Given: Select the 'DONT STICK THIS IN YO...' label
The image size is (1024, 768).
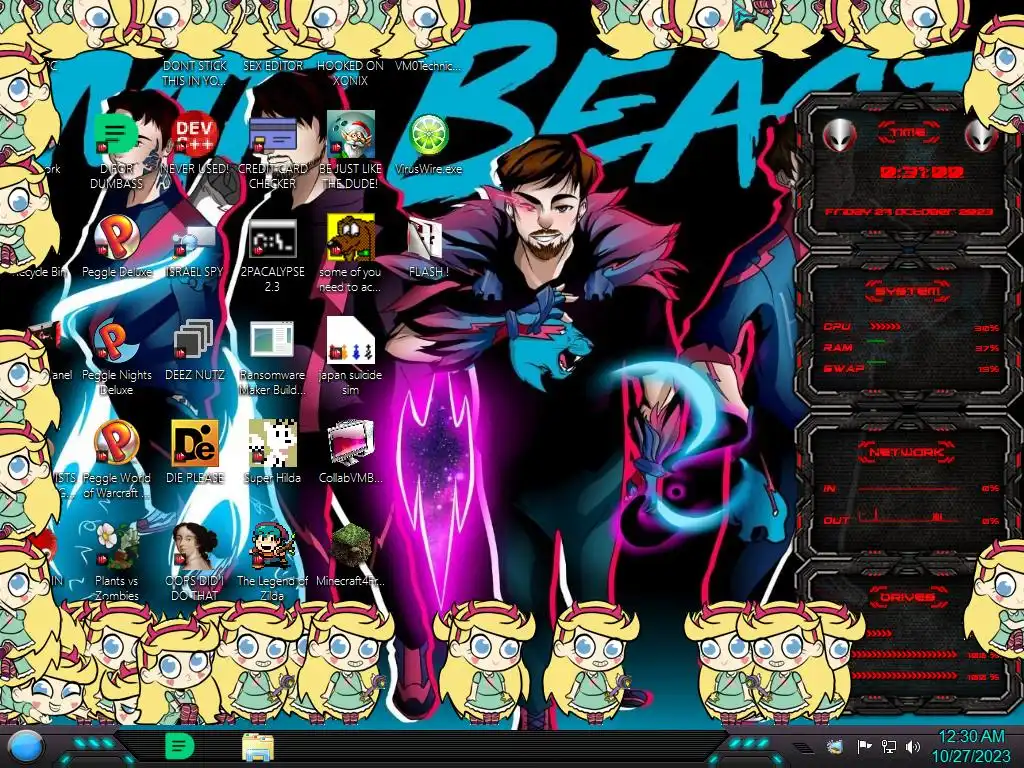Looking at the screenshot, I should pos(195,73).
